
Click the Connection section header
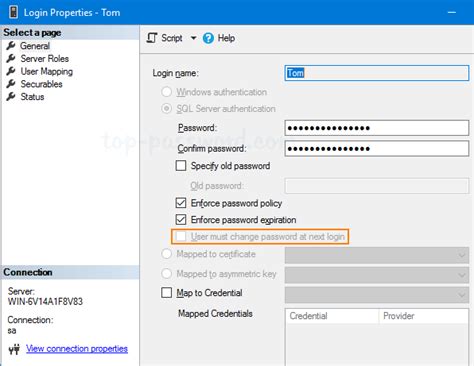(x=28, y=272)
